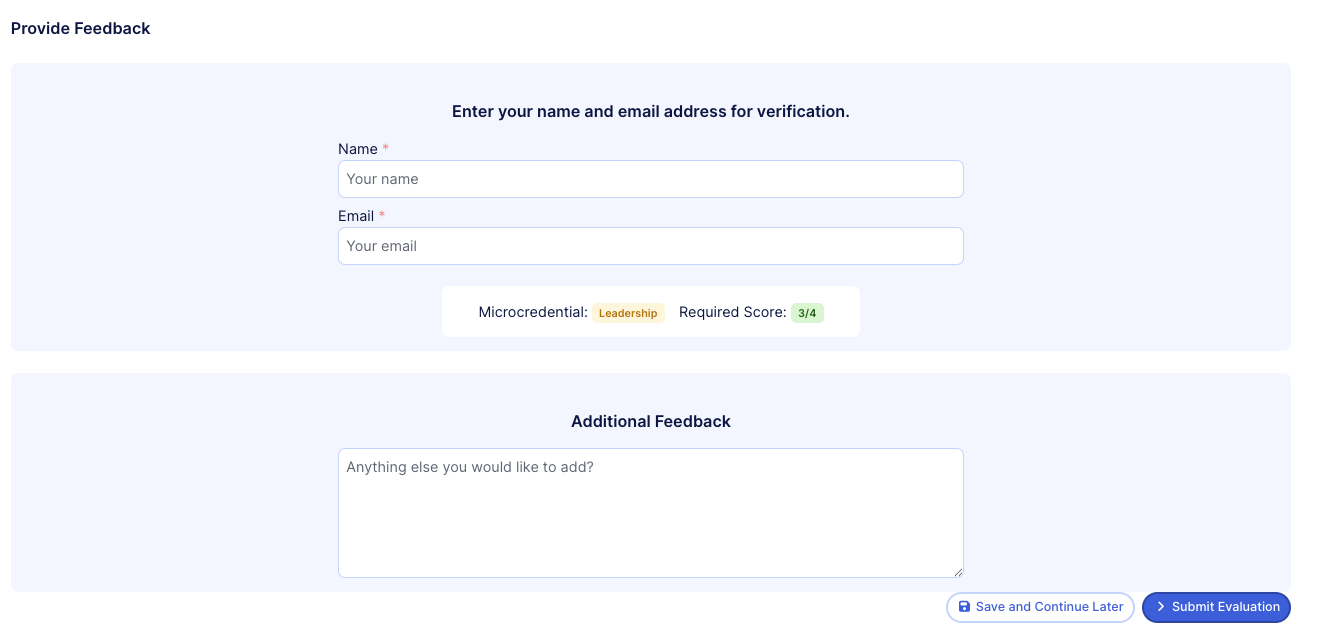Screen dimensions: 1317x633
Task: Click the floppy disk save icon
Action: click(964, 607)
